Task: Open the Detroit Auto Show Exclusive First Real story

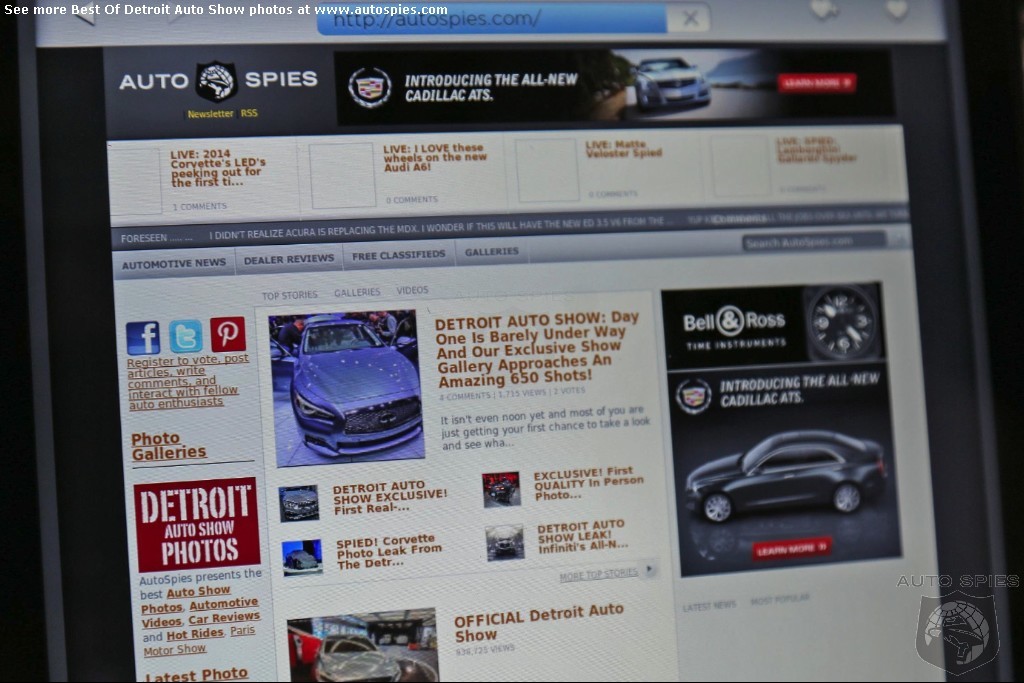Action: tap(390, 498)
